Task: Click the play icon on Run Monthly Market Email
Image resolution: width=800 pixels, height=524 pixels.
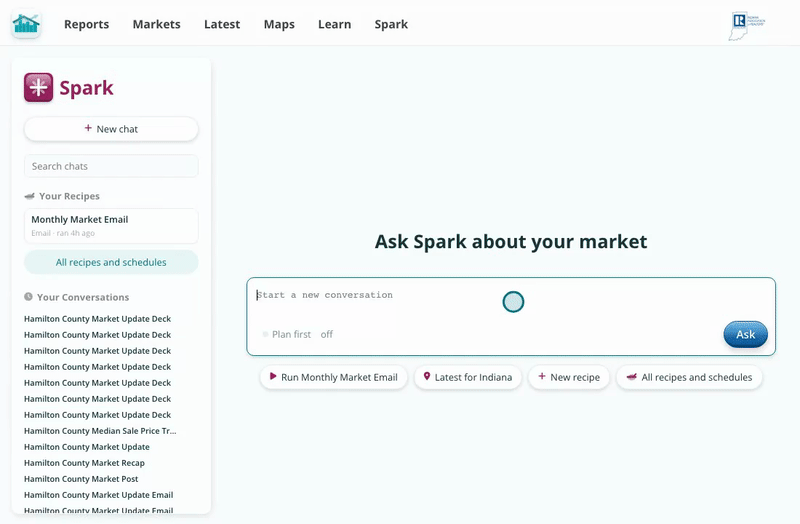Action: [273, 377]
